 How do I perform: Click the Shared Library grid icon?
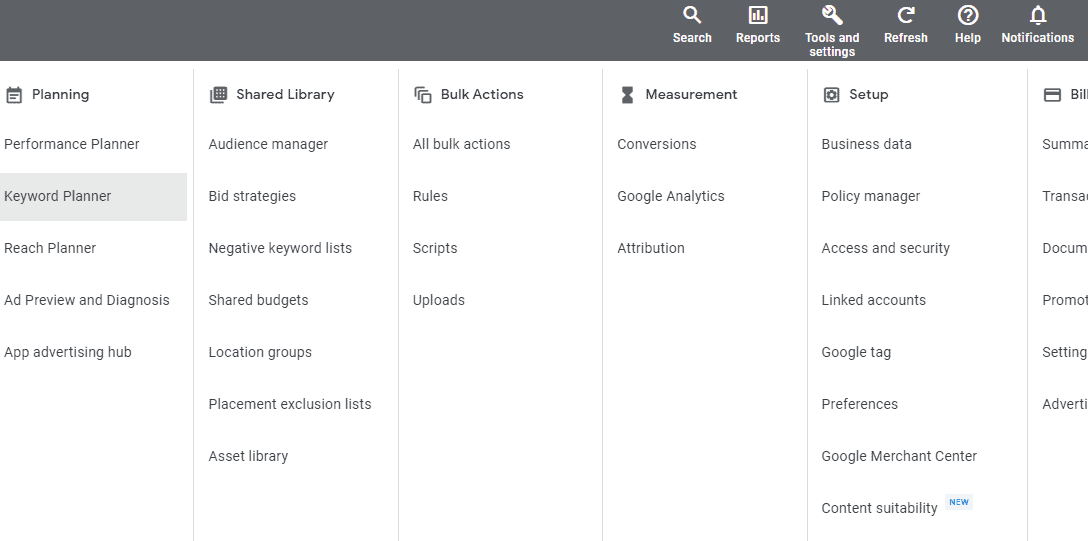click(x=218, y=95)
